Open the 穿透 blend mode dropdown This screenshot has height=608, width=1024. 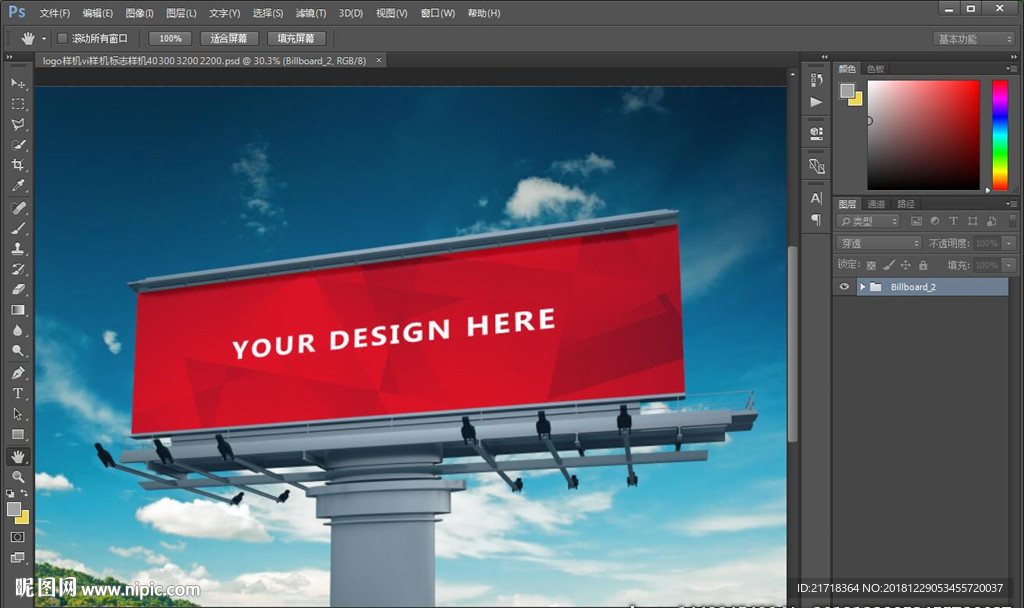click(879, 243)
